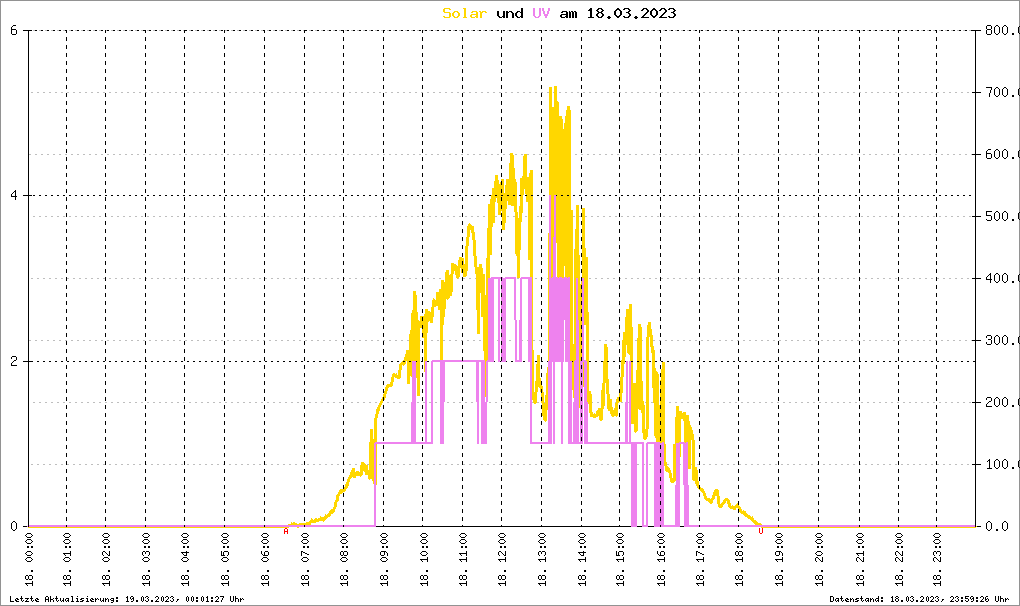1020x606 pixels.
Task: Click the date '18.03.2023' in the title
Action: tap(631, 13)
